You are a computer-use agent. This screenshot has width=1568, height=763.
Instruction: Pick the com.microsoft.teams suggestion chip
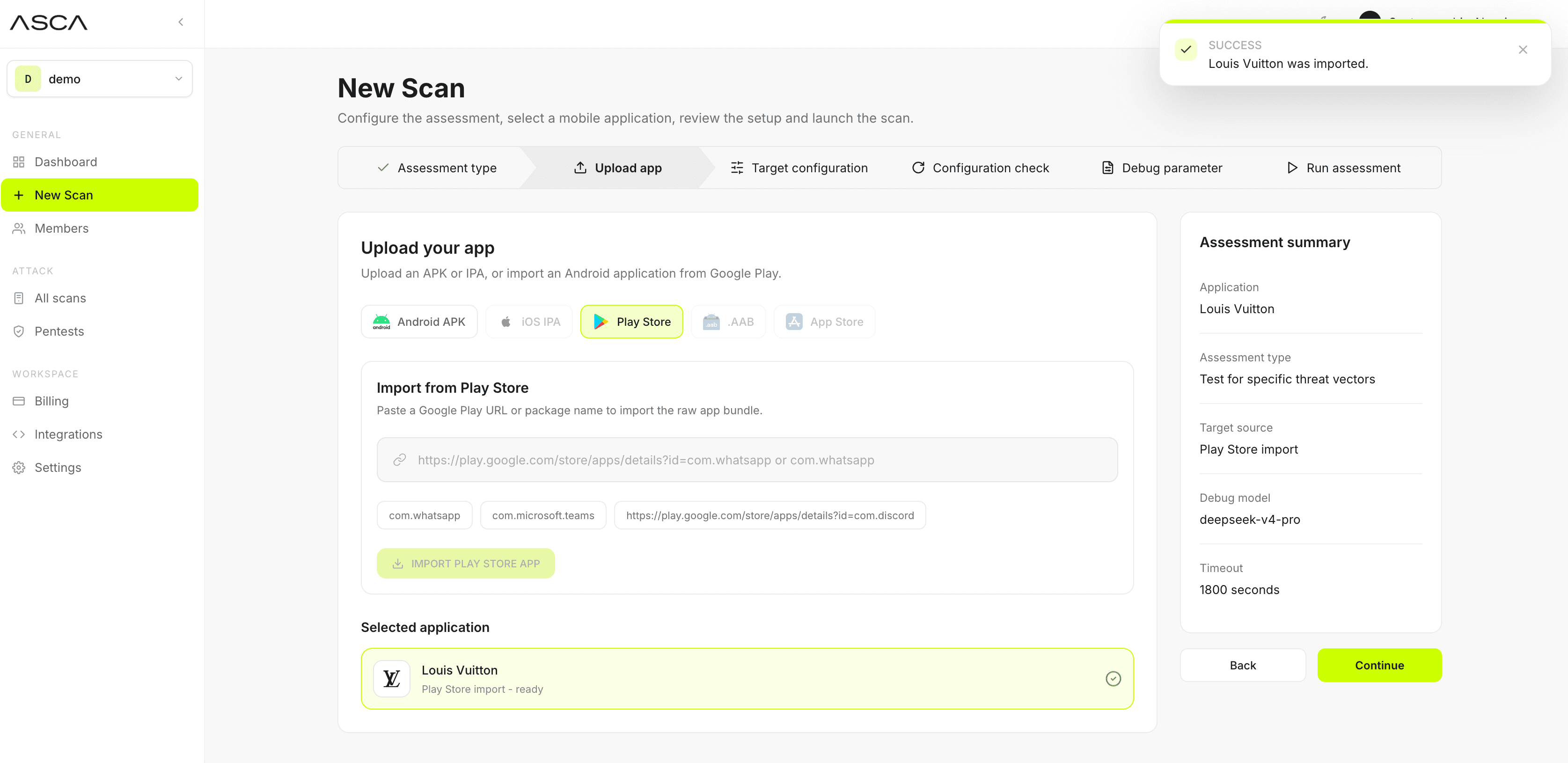(x=543, y=515)
